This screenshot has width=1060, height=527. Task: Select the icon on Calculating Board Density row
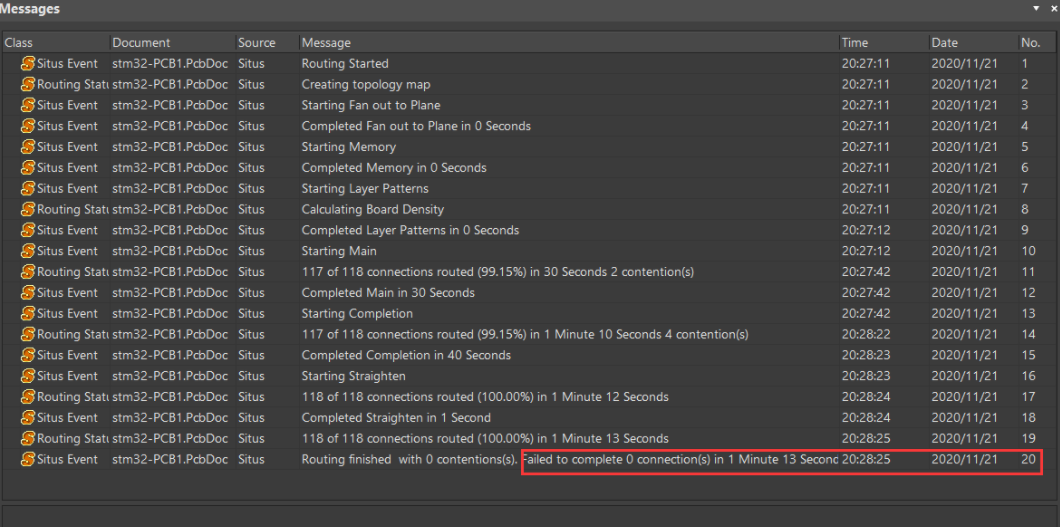(28, 209)
